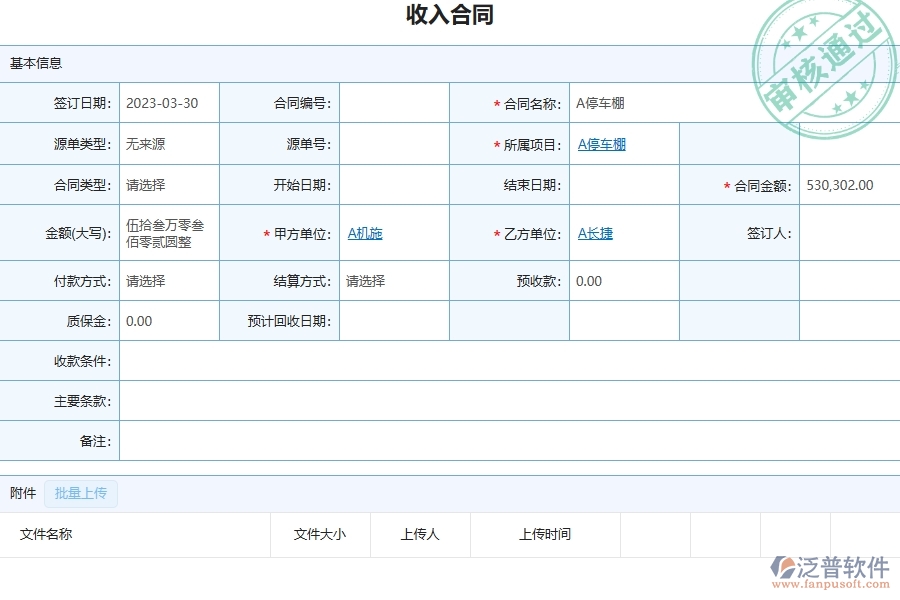The height and width of the screenshot is (600, 900).
Task: Open the A长捷 乙方单位 link
Action: pyautogui.click(x=593, y=232)
